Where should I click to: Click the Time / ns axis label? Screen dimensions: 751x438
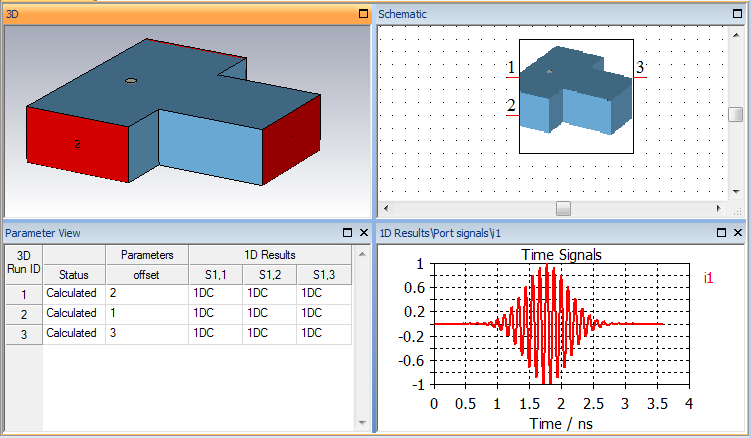[x=561, y=424]
